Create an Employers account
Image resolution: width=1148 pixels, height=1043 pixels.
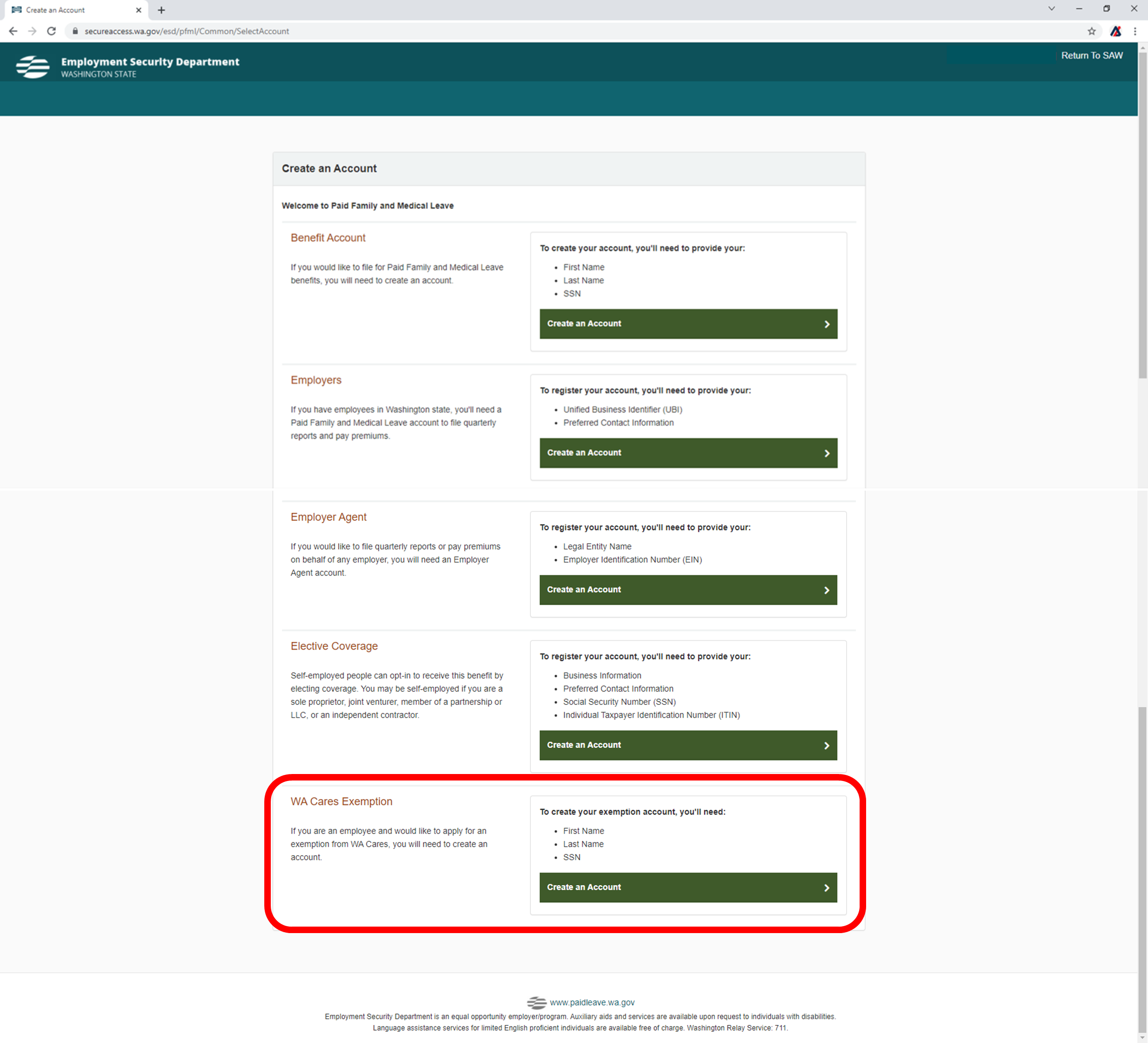coord(688,453)
